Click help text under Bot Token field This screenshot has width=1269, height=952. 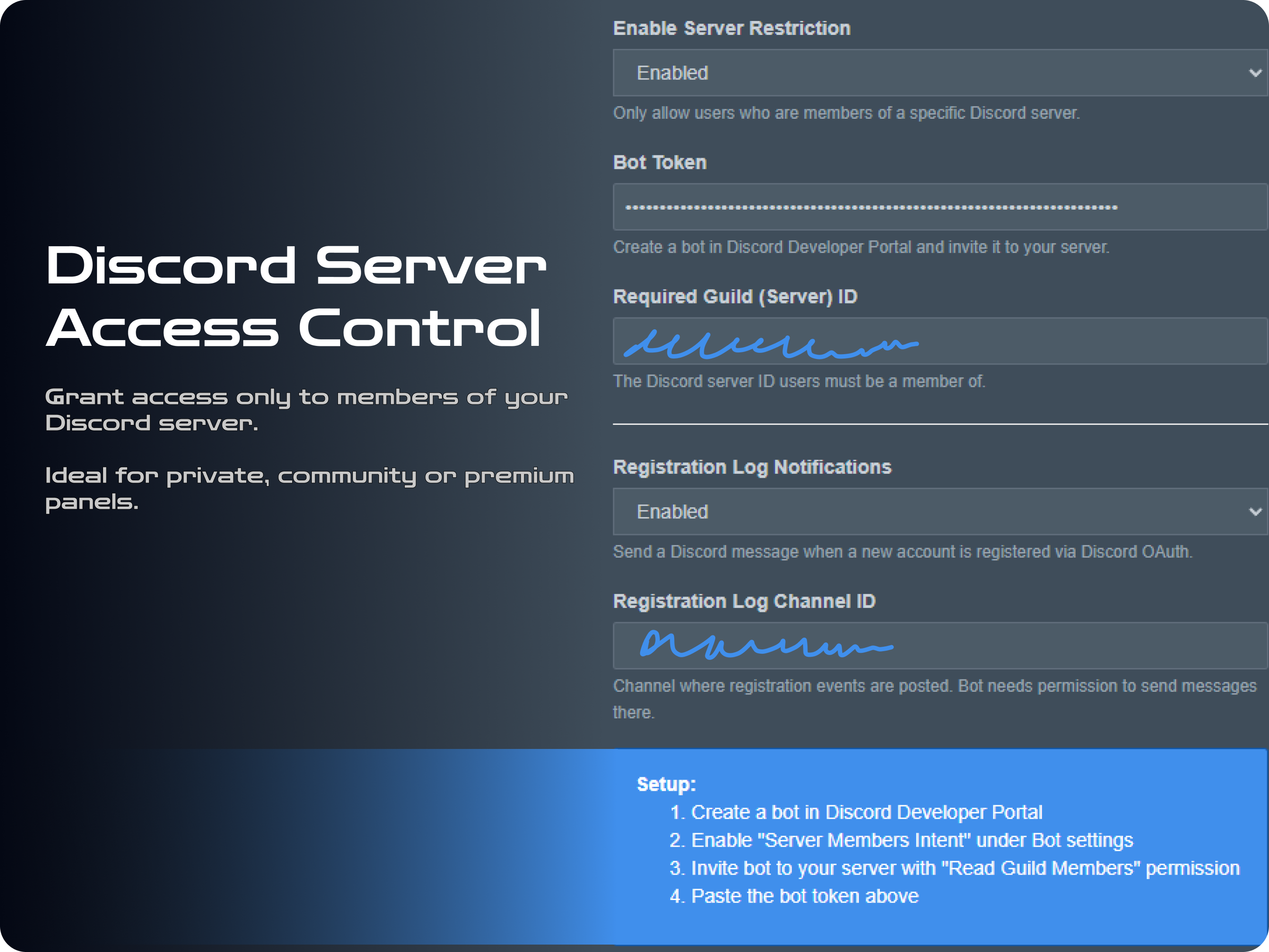point(861,247)
